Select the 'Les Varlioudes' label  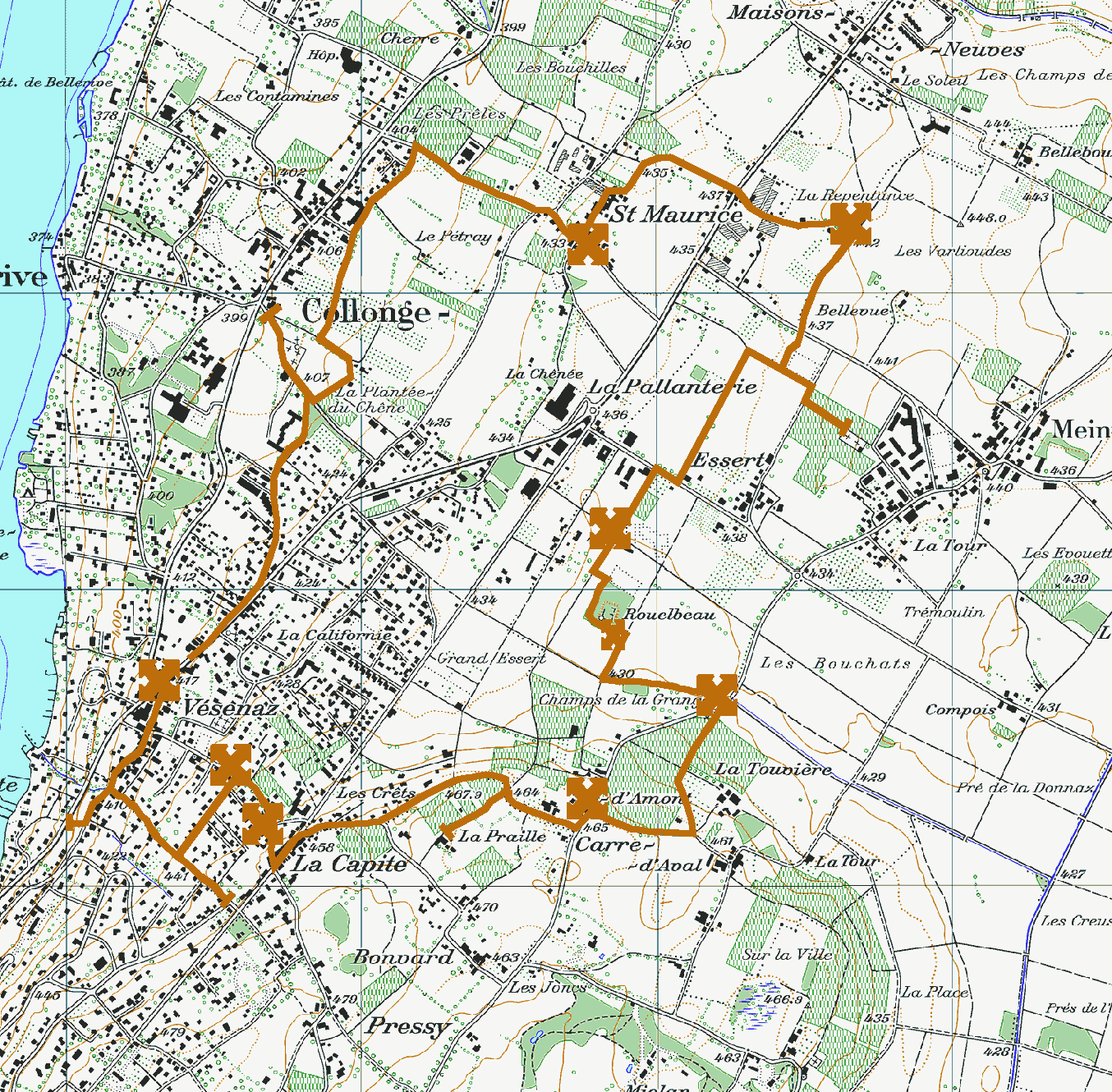pyautogui.click(x=953, y=251)
